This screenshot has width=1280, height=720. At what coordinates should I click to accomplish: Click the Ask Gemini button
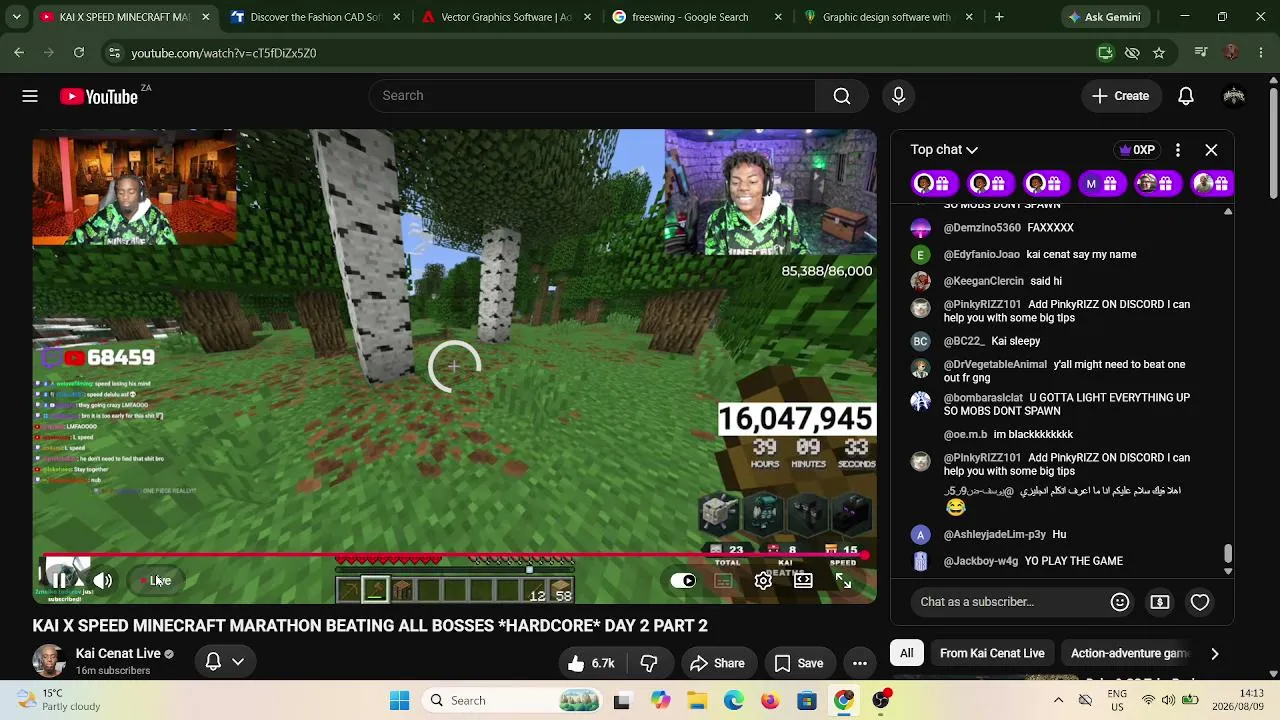1104,17
